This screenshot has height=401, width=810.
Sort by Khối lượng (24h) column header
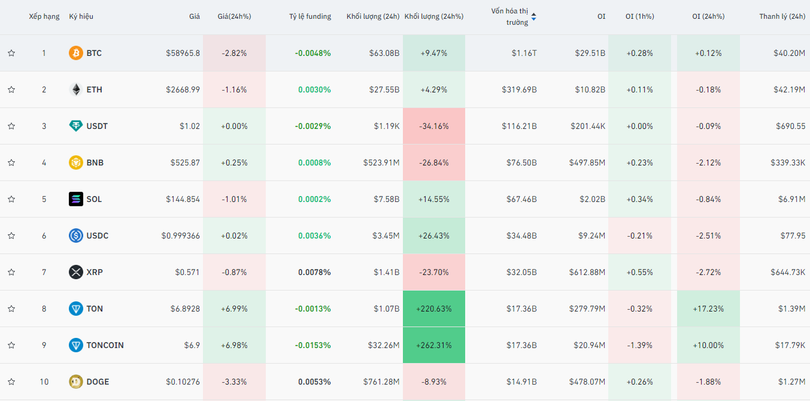point(372,17)
